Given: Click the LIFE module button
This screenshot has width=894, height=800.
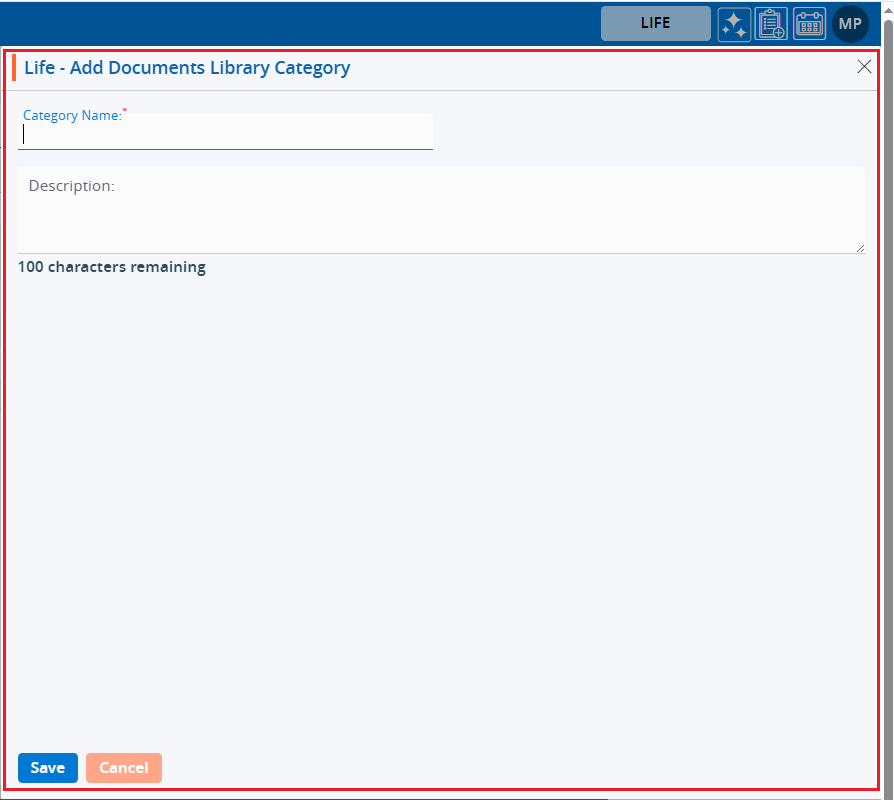Looking at the screenshot, I should [x=655, y=23].
